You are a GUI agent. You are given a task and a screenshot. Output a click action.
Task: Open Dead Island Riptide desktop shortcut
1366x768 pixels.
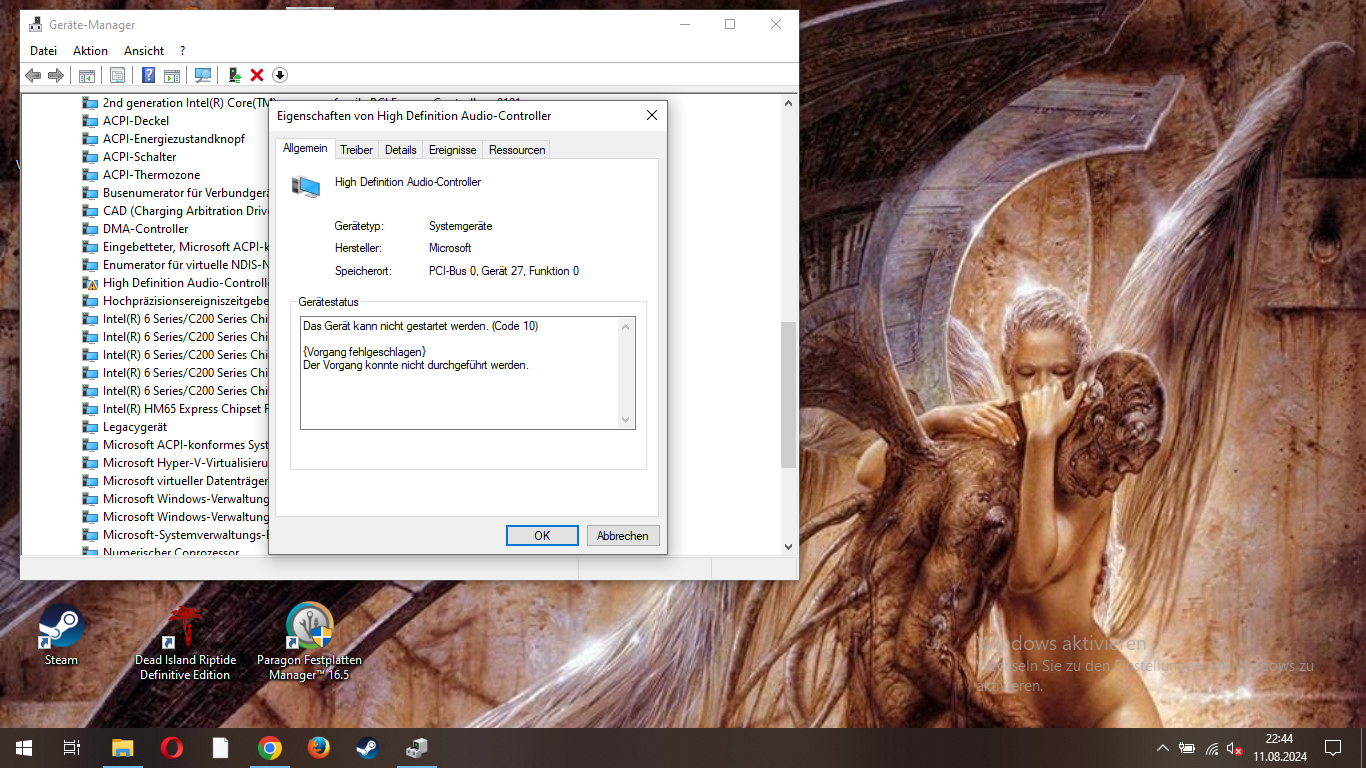[186, 642]
